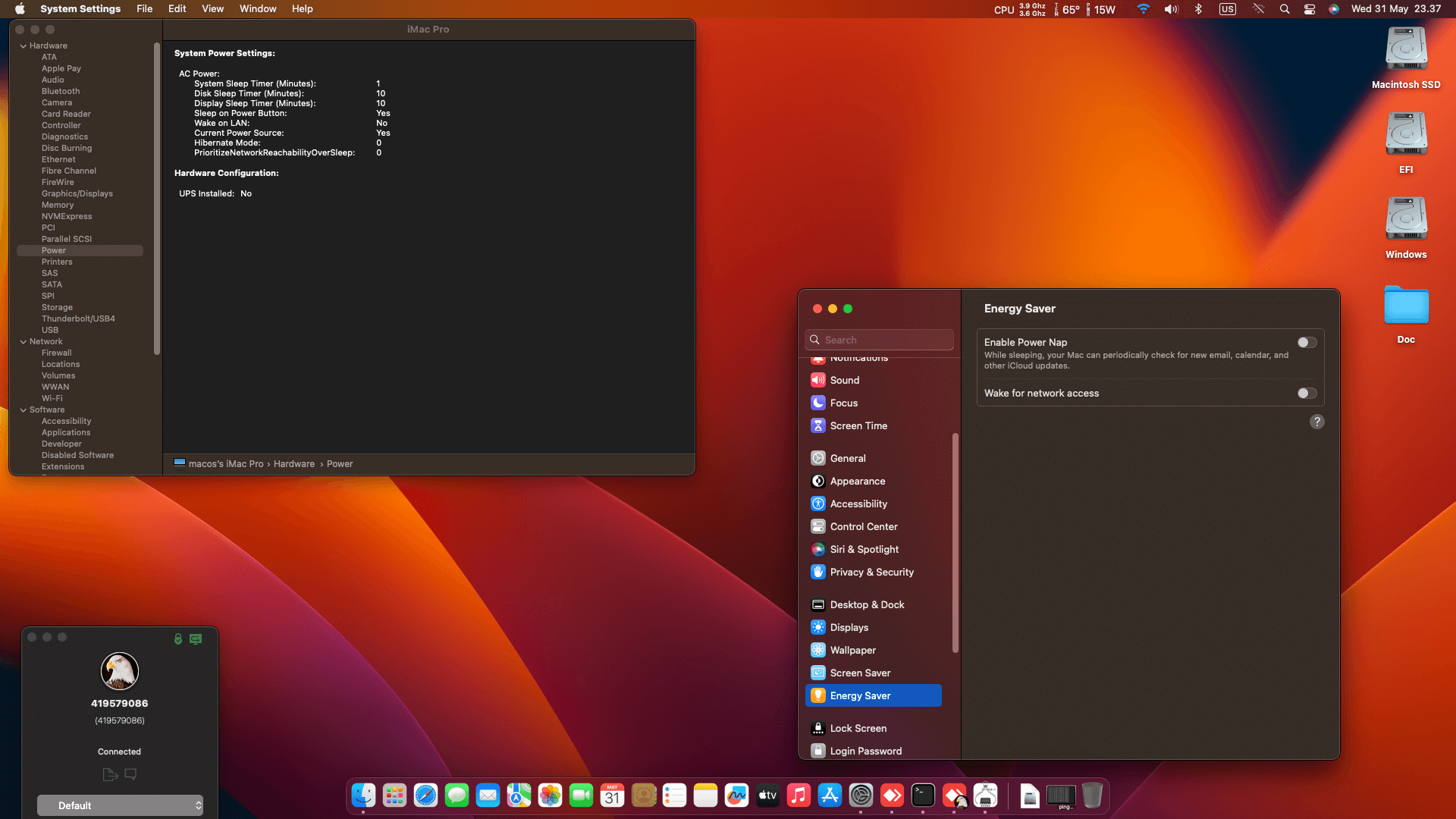
Task: Click Hardware in the path bar
Action: (x=293, y=464)
